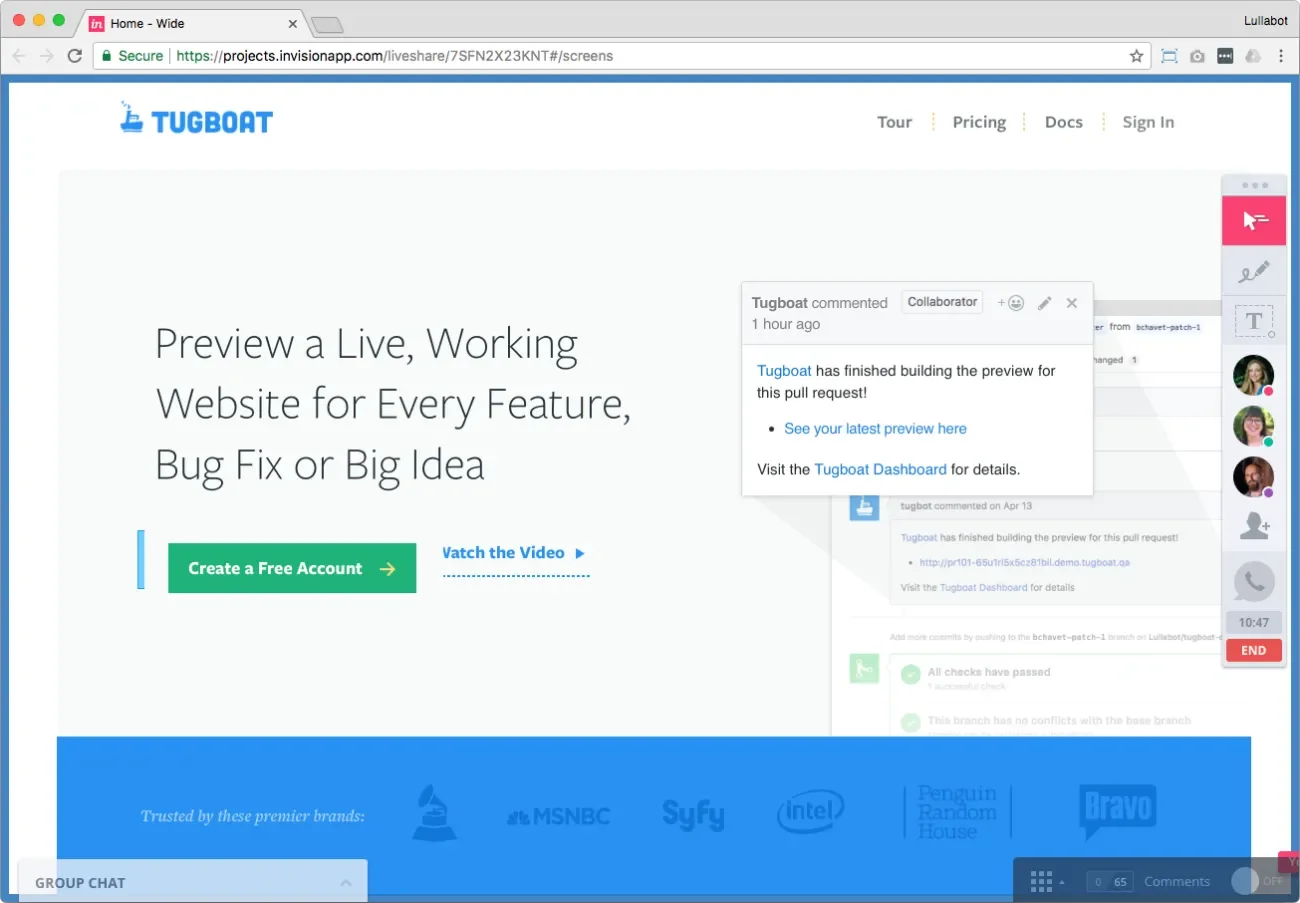
Task: Click the Secure lock indicator
Action: (x=132, y=56)
